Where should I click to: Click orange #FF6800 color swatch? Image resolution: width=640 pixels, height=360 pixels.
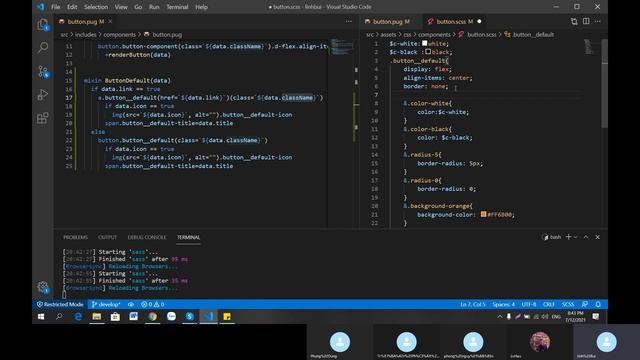click(483, 214)
